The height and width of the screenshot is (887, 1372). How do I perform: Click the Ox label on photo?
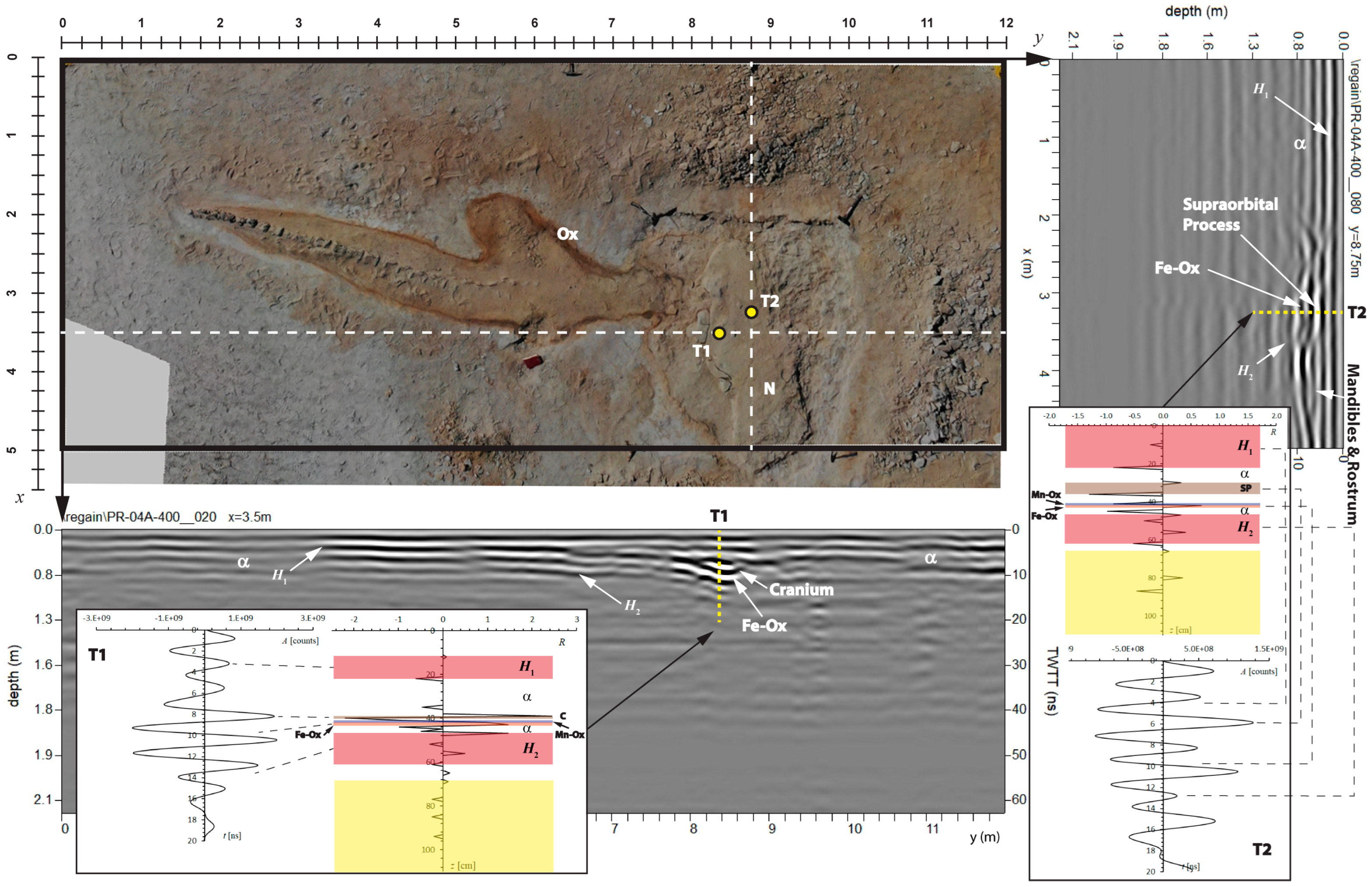(x=567, y=234)
